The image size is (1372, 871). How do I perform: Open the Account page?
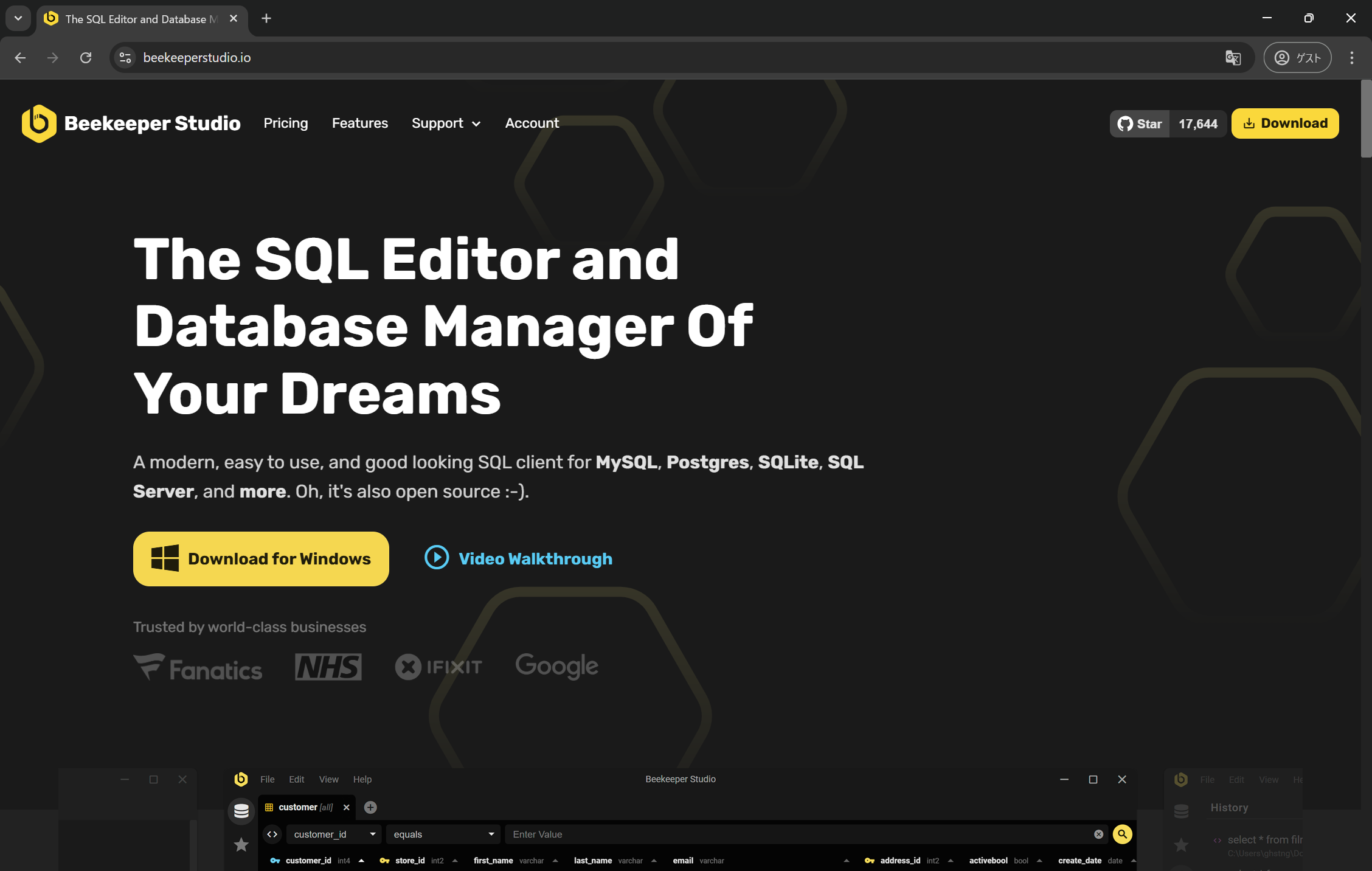click(x=532, y=123)
